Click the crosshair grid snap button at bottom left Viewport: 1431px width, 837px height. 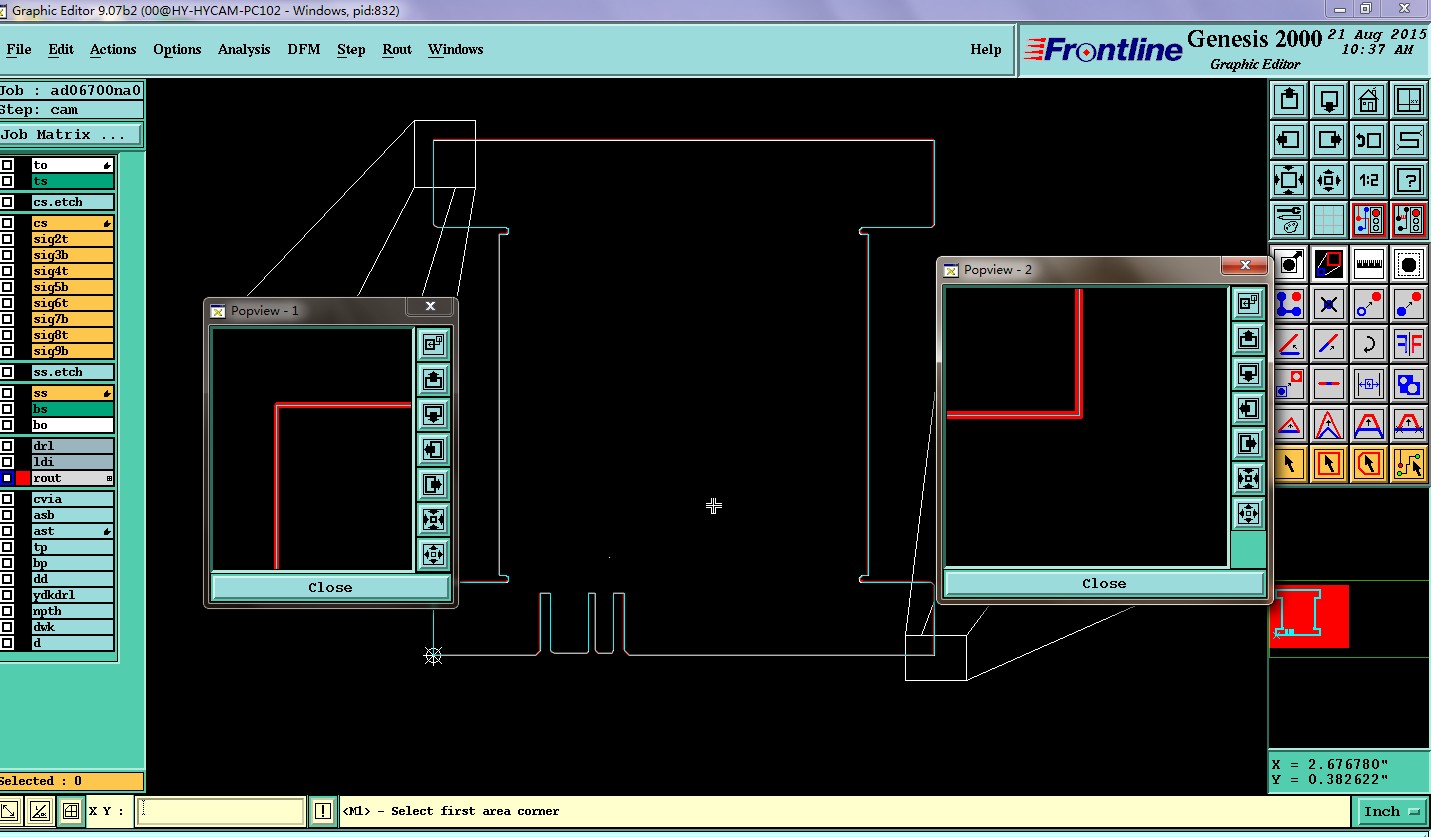(71, 811)
